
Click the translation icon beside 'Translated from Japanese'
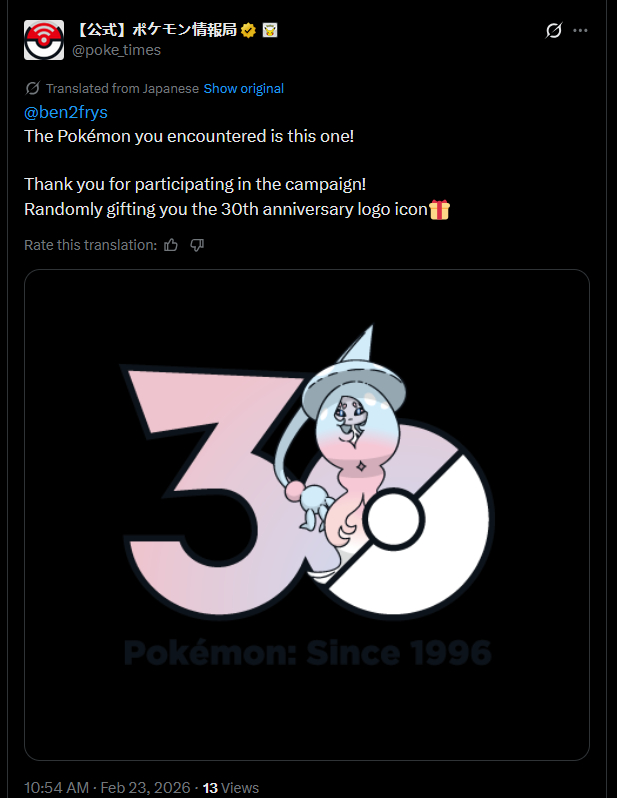coord(32,88)
